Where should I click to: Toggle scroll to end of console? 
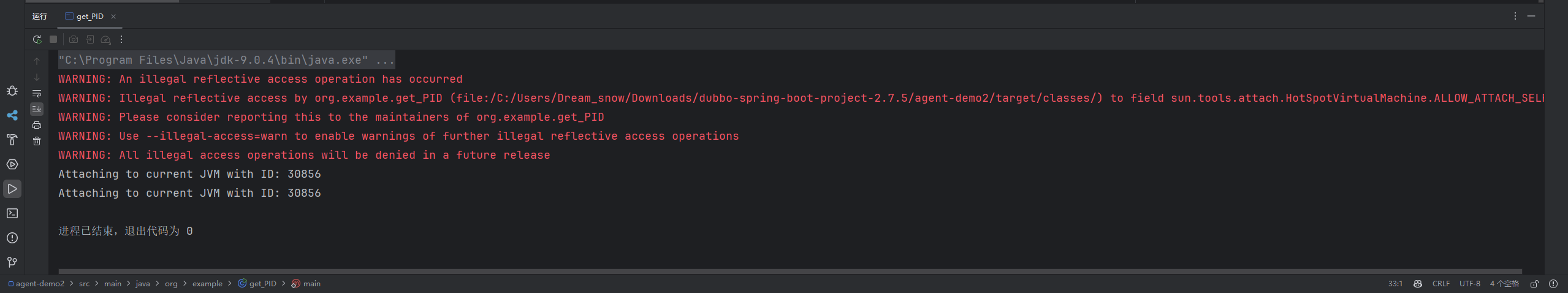37,109
